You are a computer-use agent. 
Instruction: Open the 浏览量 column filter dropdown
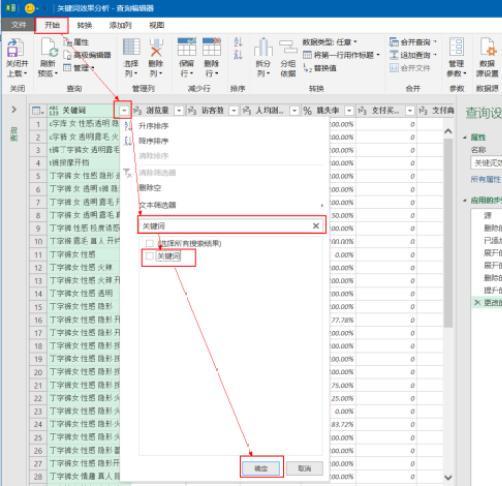179,110
